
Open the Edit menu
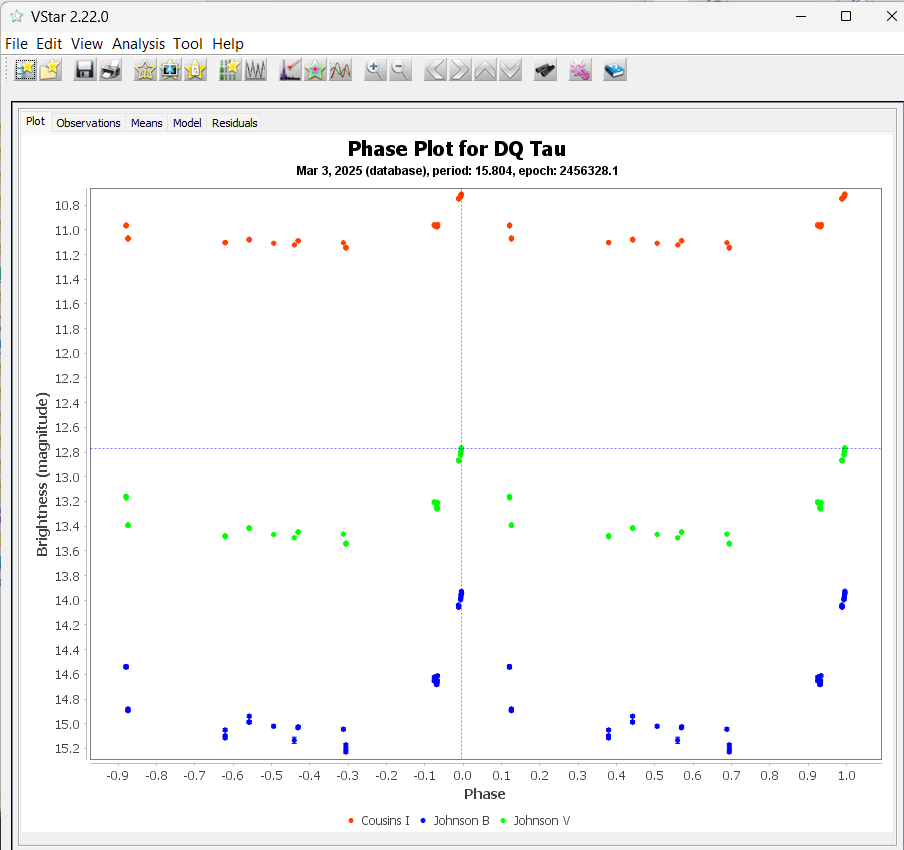point(49,44)
